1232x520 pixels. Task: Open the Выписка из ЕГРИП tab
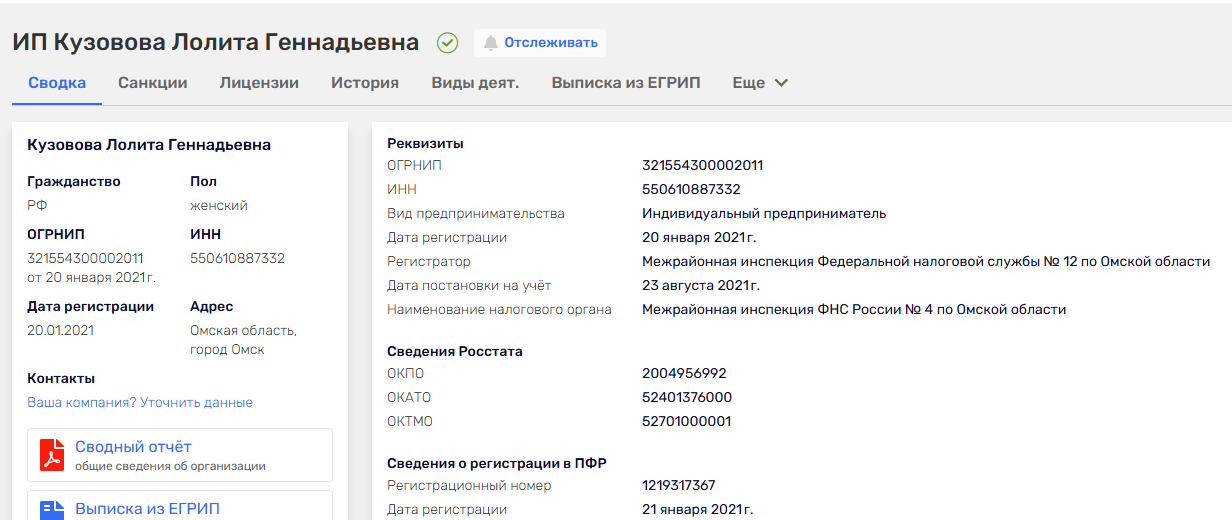click(x=626, y=83)
